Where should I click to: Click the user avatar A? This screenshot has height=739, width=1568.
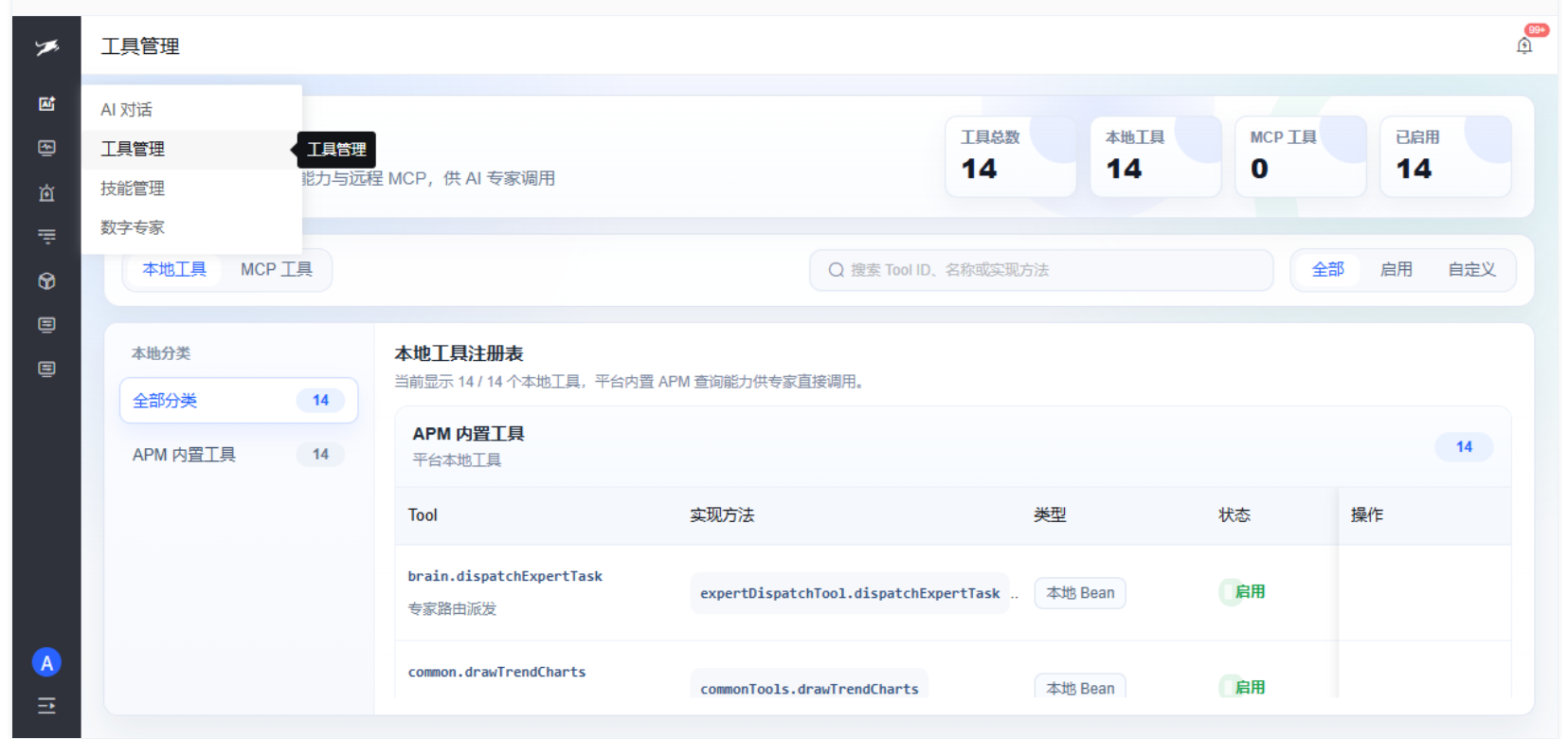coord(46,662)
